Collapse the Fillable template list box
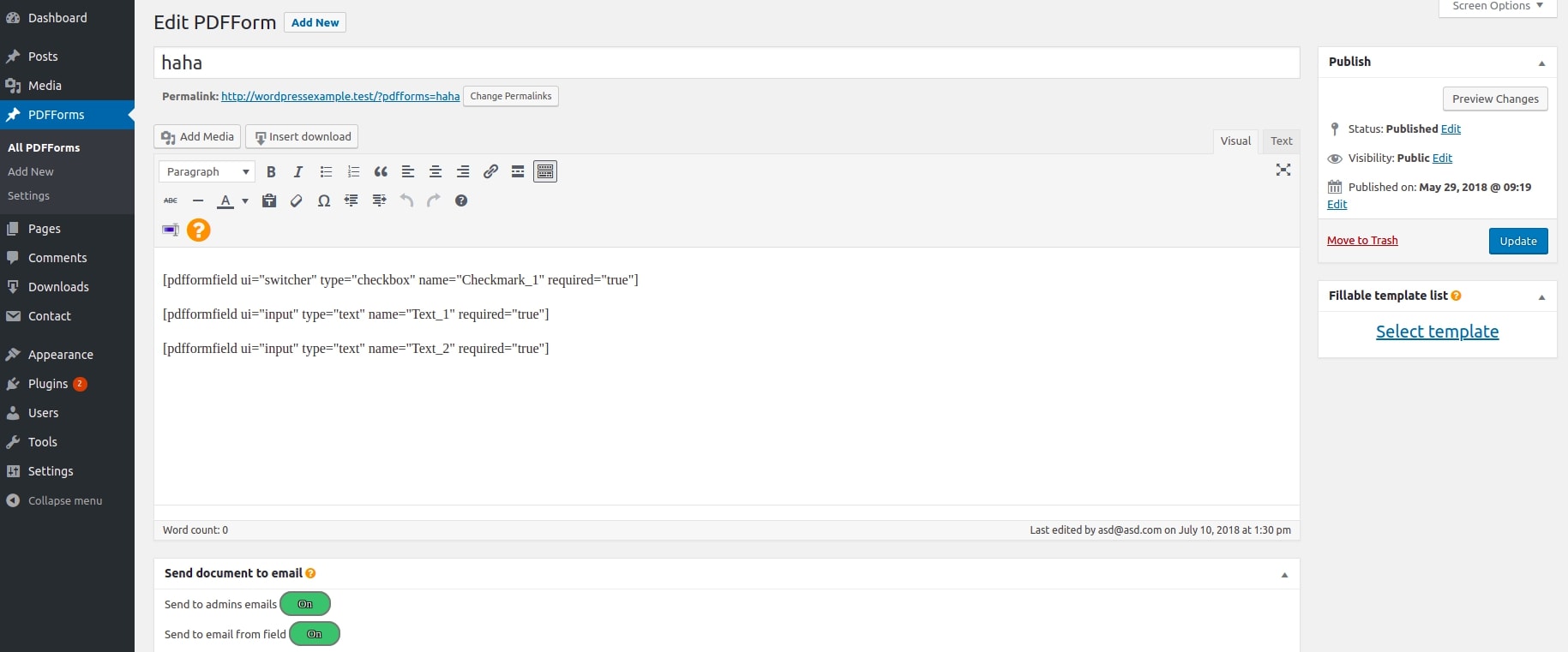Screen dimensions: 1568x652 pyautogui.click(x=1541, y=296)
